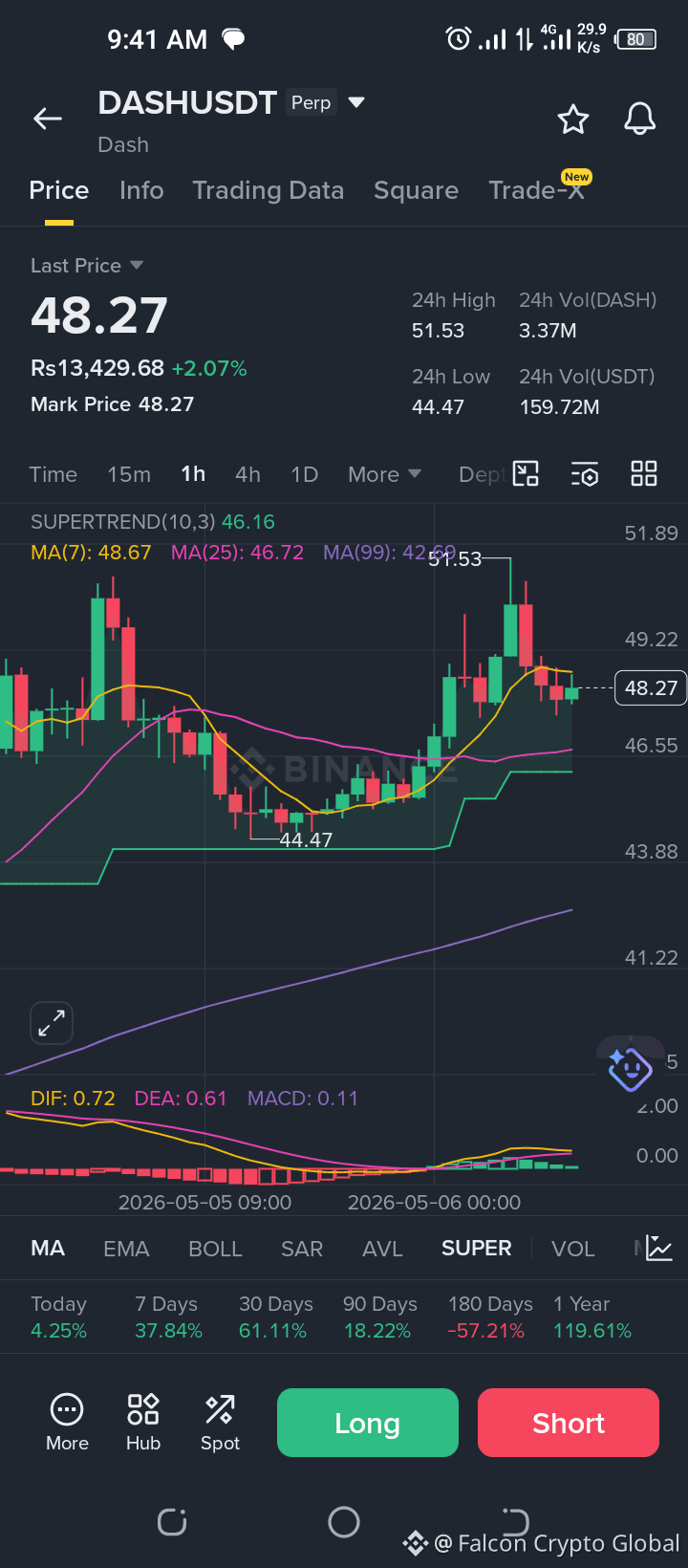Expand chart to fullscreen with arrows icon
The height and width of the screenshot is (1568, 688).
[52, 1024]
